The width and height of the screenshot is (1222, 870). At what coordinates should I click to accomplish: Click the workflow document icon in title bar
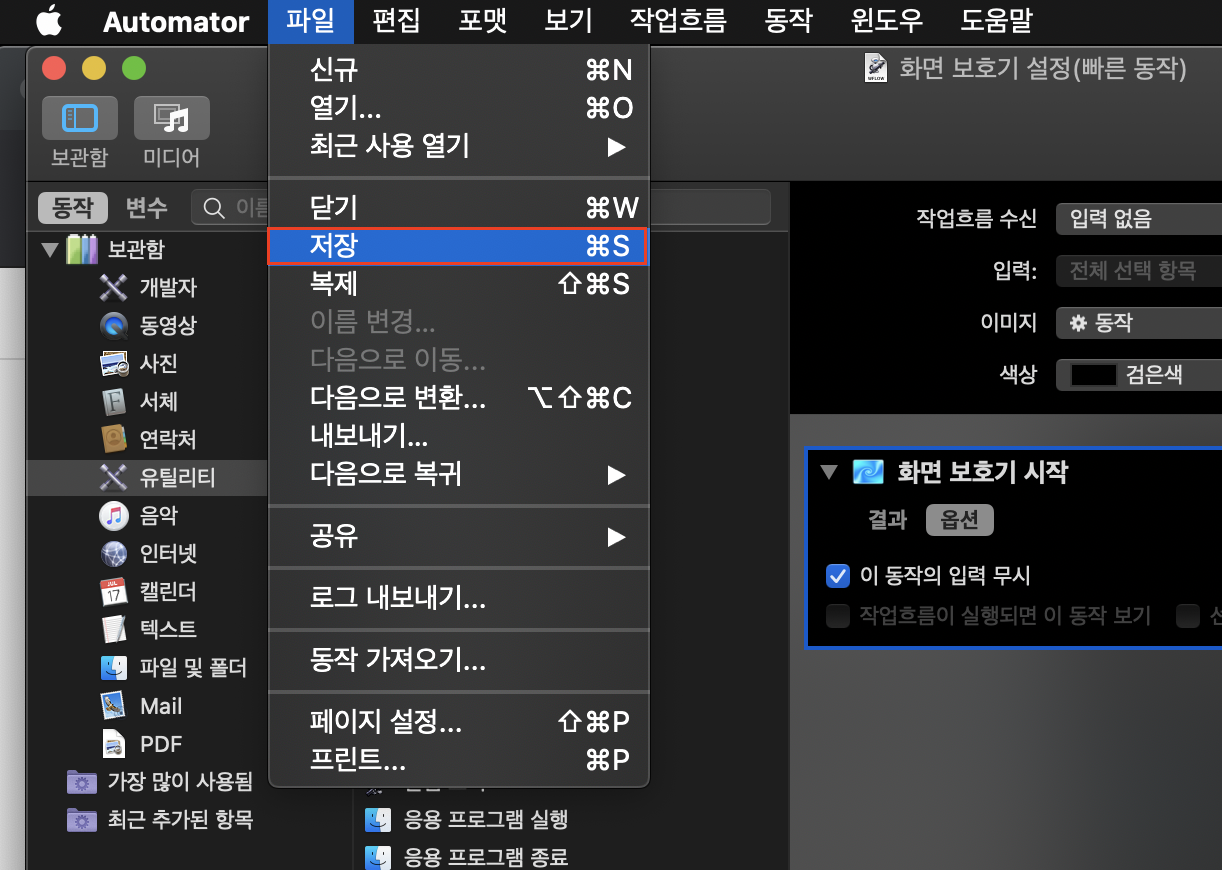(875, 68)
